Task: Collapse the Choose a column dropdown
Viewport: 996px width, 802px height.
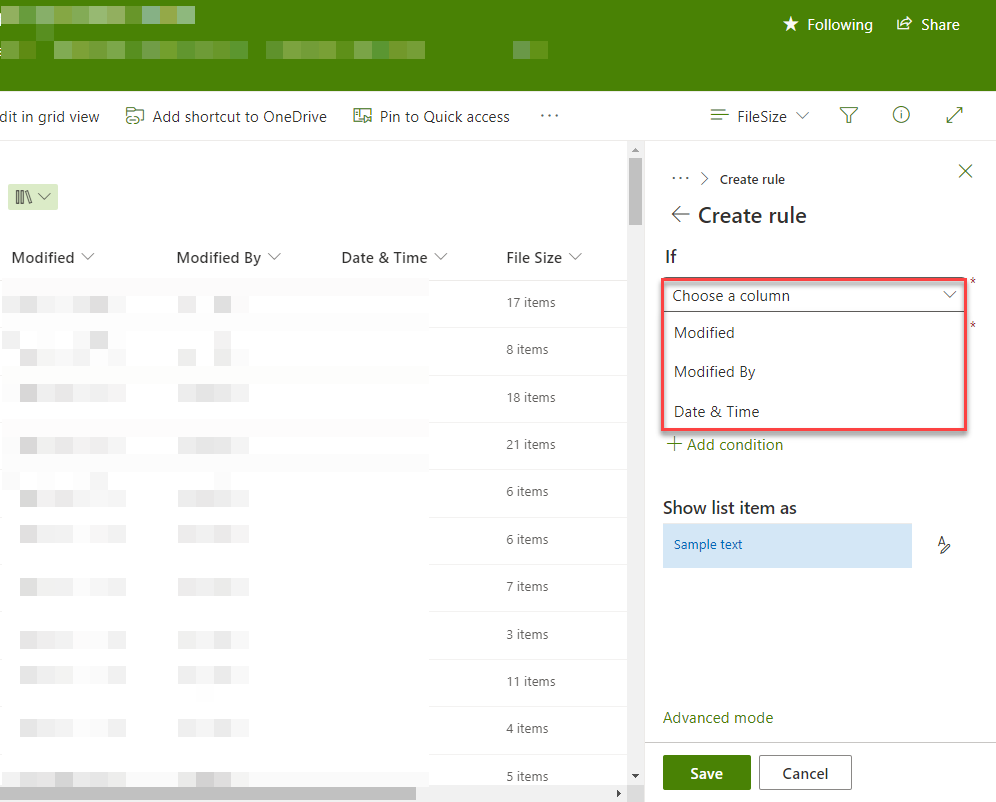Action: tap(814, 295)
